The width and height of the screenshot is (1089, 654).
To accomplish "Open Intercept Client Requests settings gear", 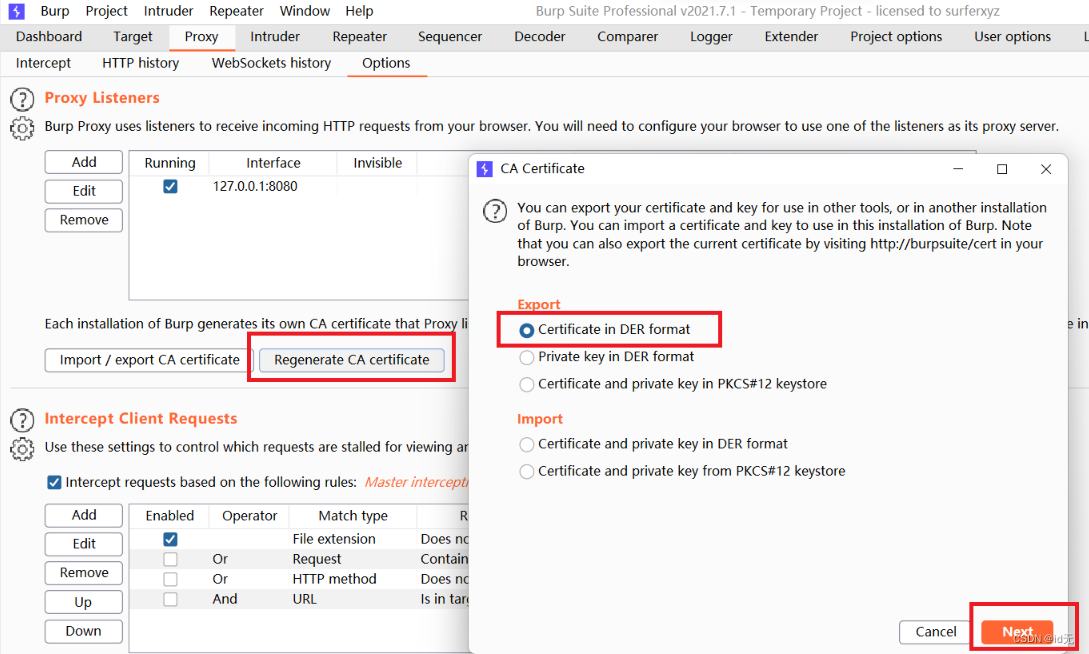I will pos(22,449).
